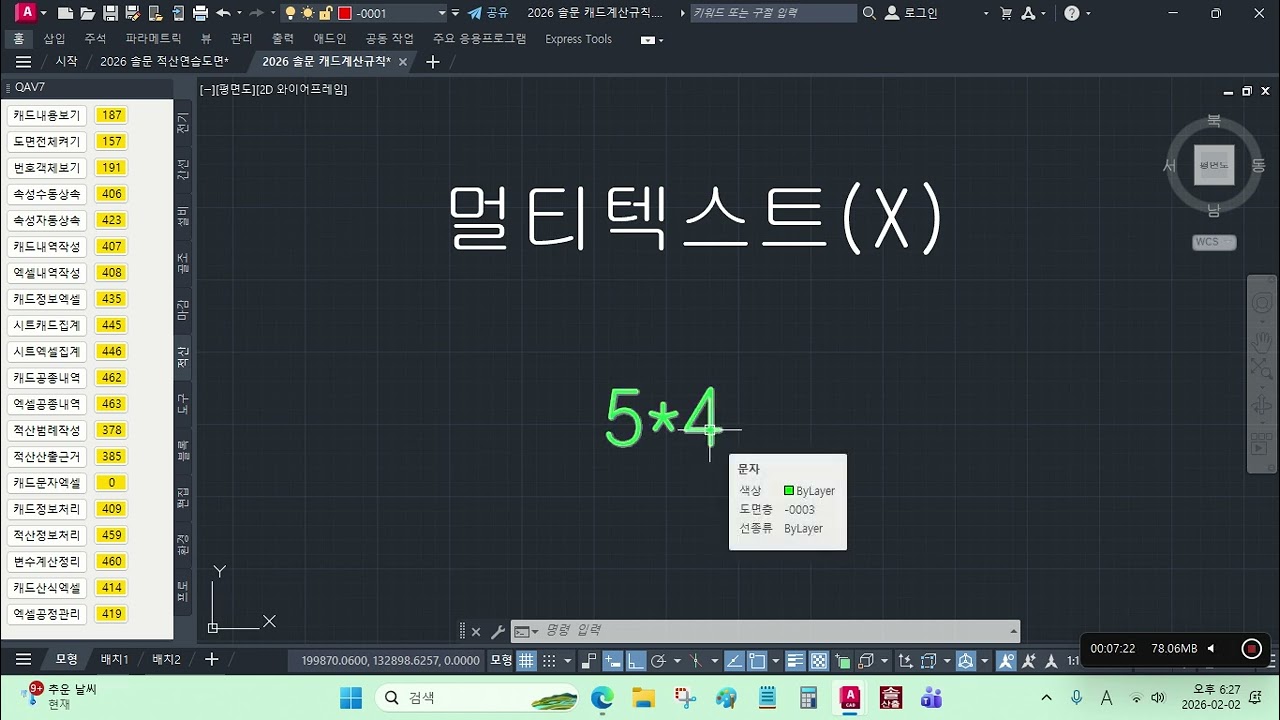Click the 도면전체켜기 button
The height and width of the screenshot is (720, 1280).
click(x=46, y=141)
